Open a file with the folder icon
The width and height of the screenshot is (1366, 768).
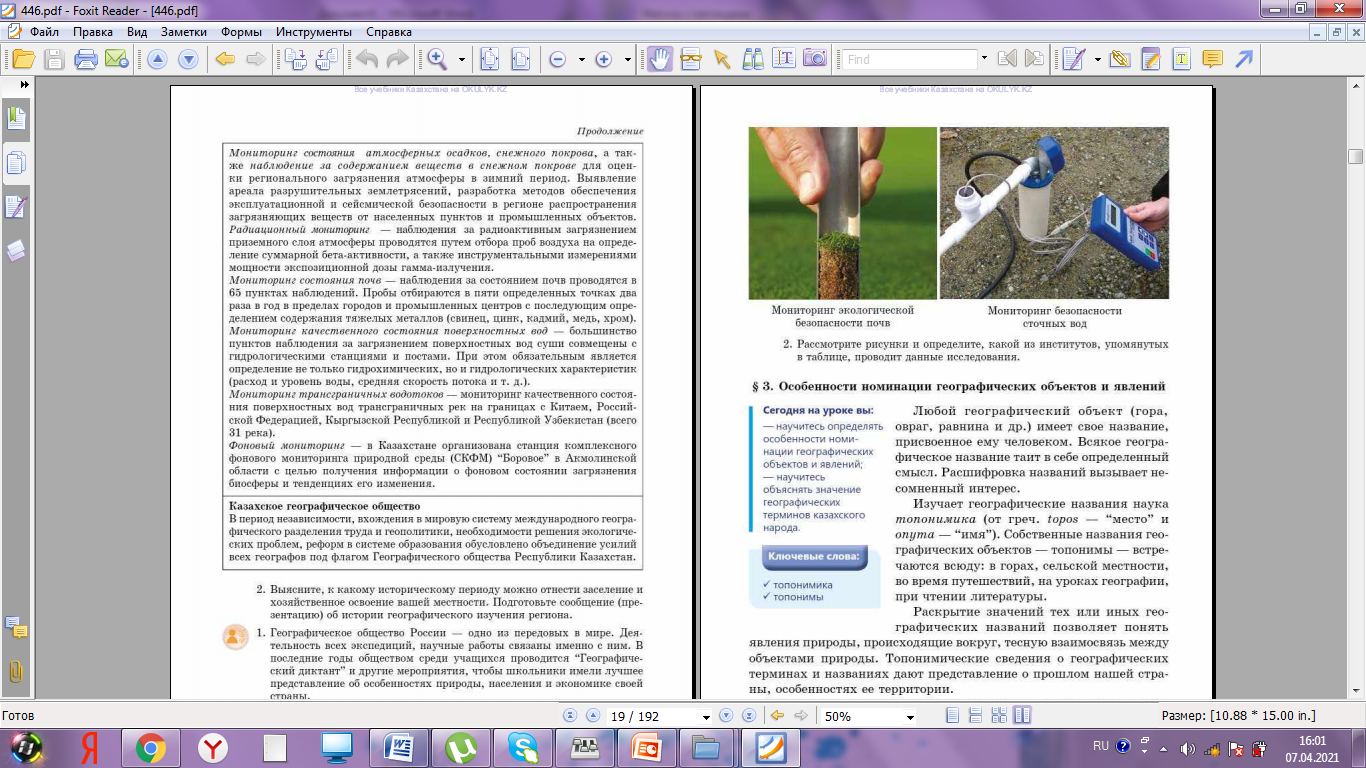pyautogui.click(x=22, y=59)
